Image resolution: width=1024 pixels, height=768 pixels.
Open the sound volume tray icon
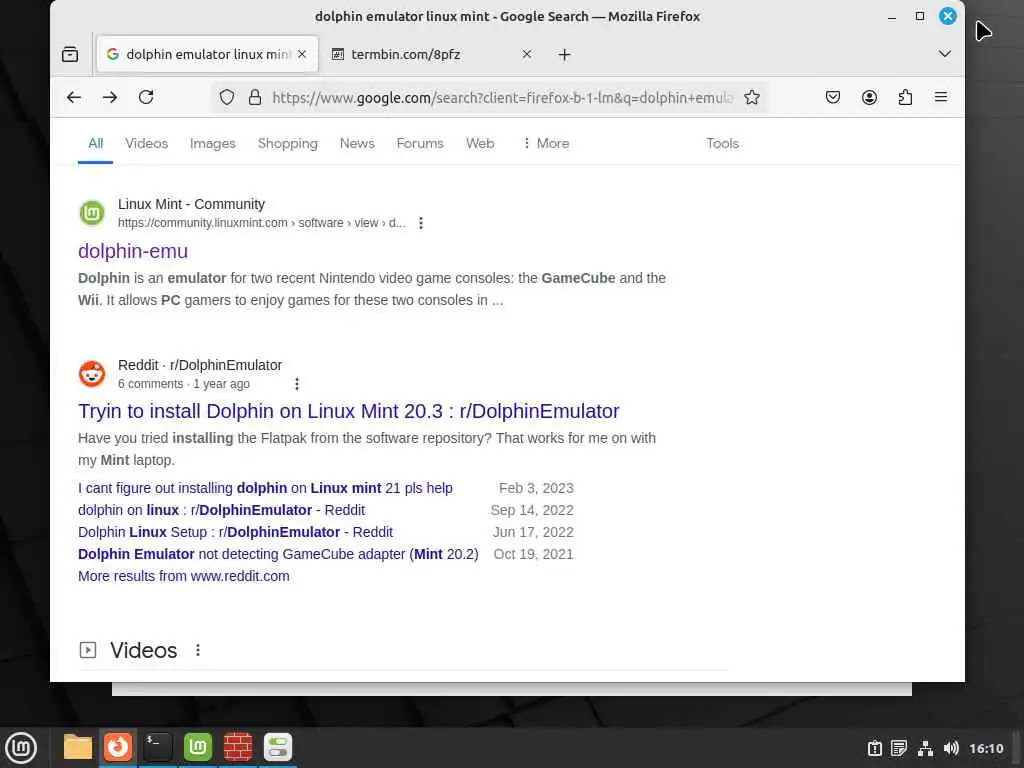tap(951, 748)
